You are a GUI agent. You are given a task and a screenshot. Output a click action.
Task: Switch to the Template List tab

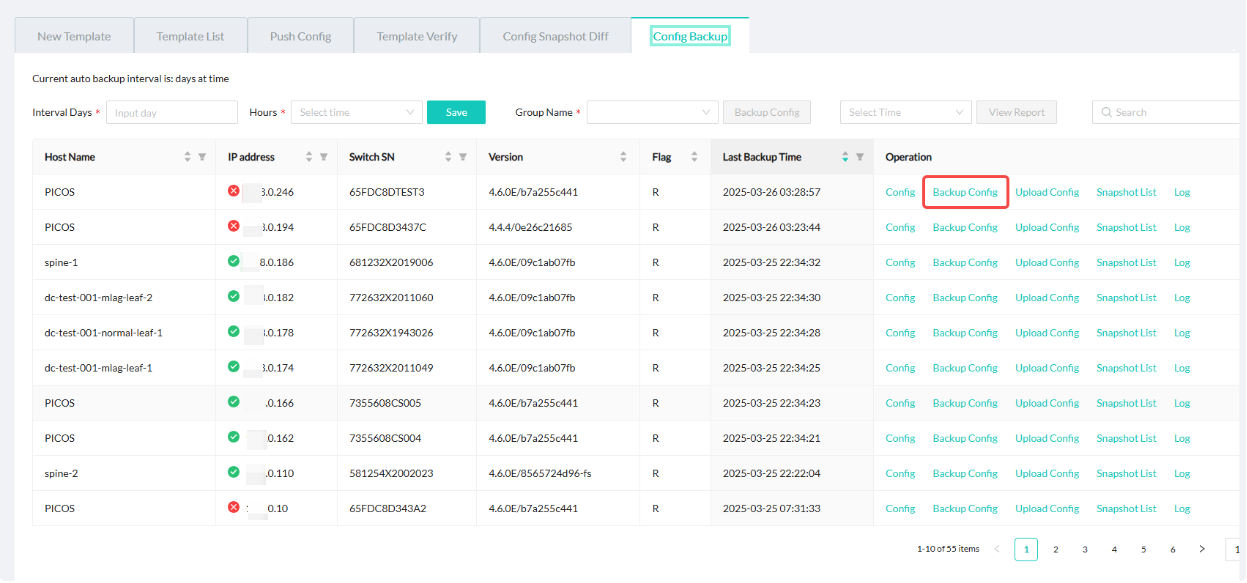[190, 37]
